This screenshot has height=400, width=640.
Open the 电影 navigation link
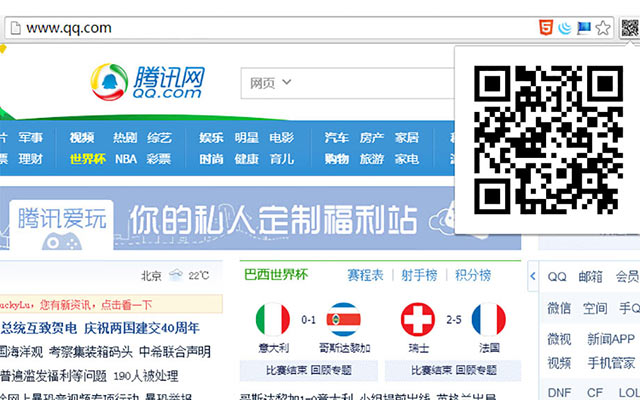tap(282, 138)
